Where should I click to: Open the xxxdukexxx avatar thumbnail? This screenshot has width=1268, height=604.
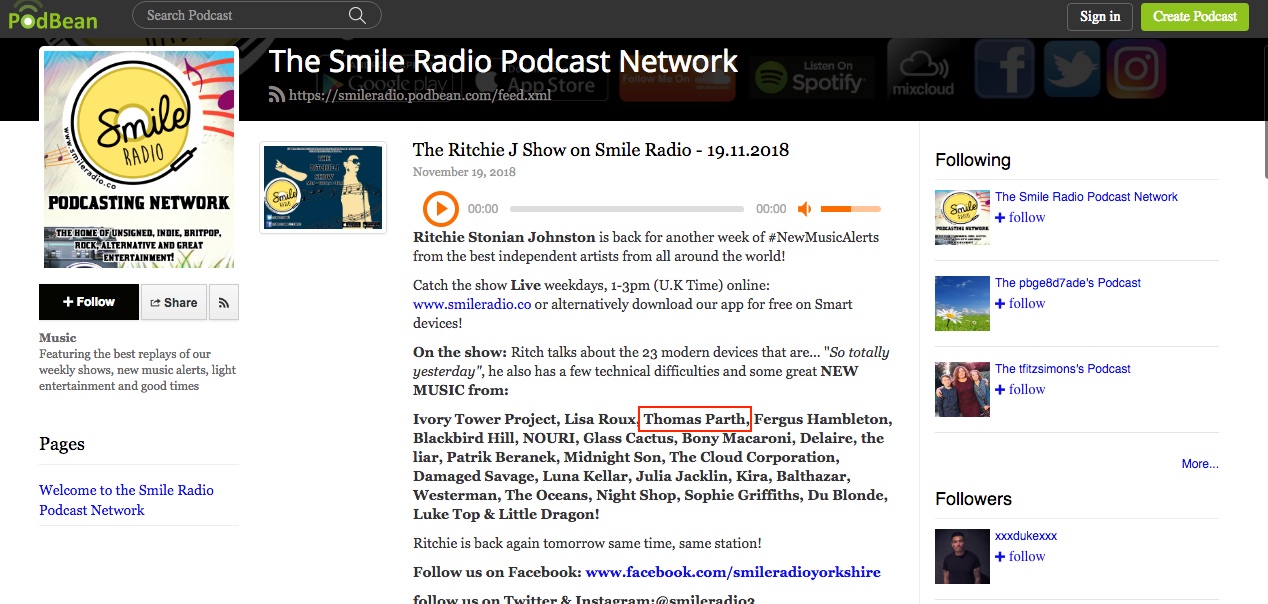point(962,556)
